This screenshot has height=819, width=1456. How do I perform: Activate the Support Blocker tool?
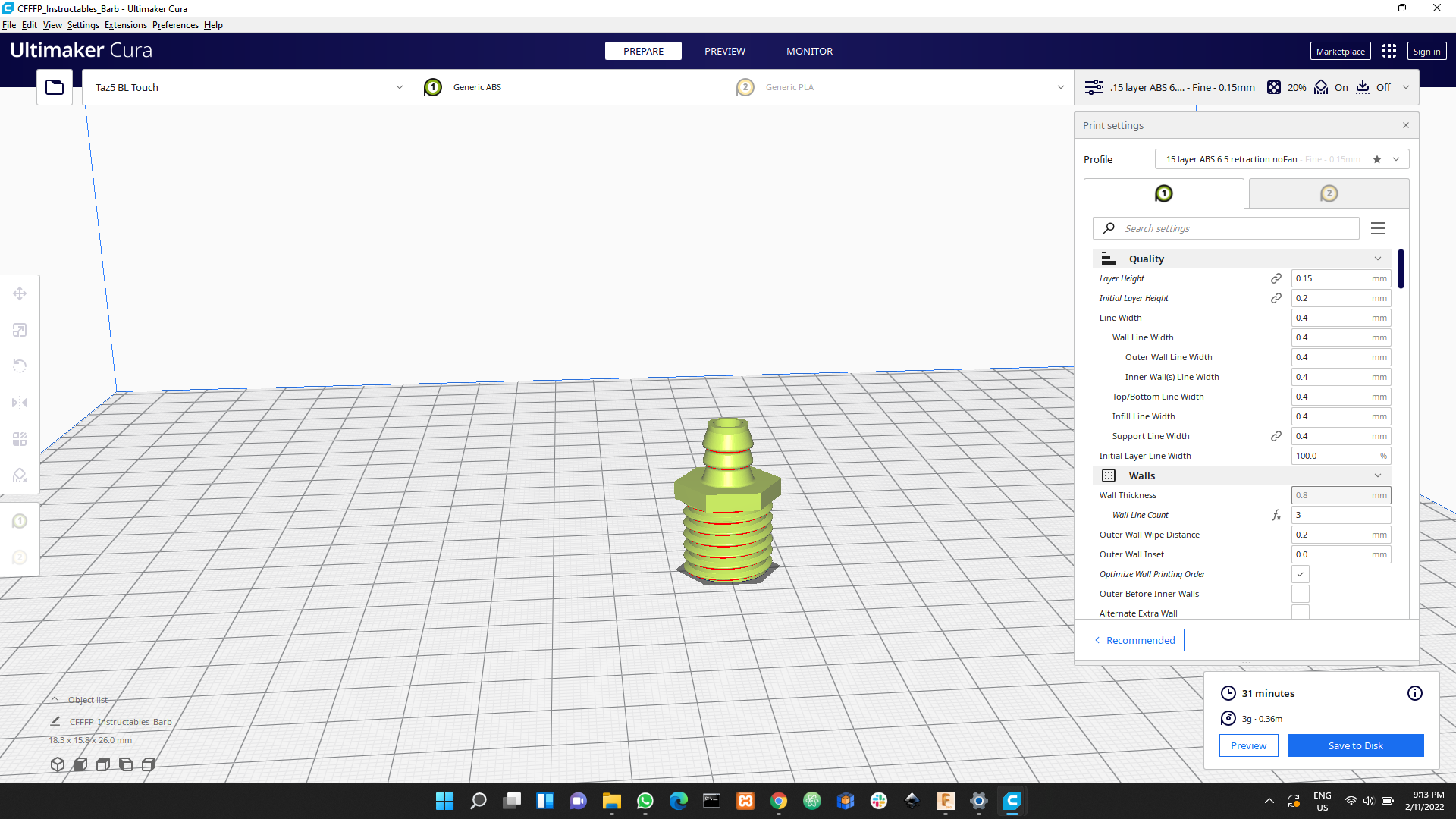point(20,475)
